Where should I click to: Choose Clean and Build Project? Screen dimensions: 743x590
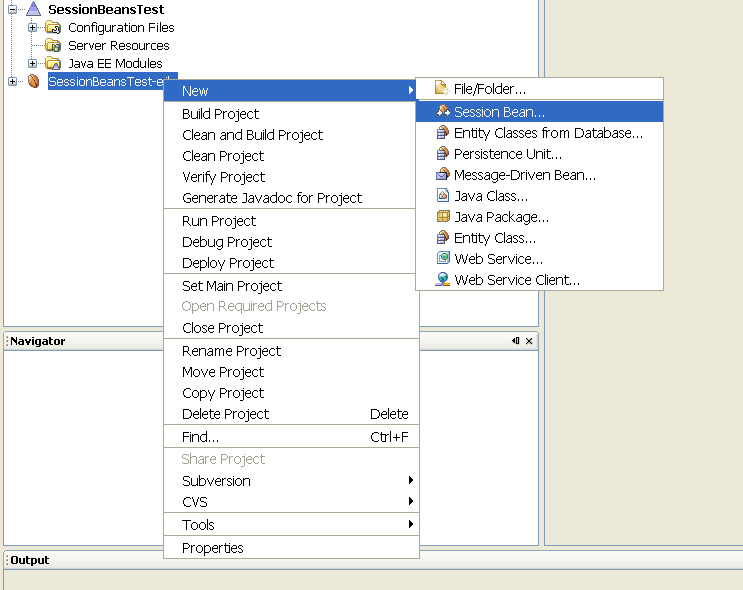click(x=252, y=135)
